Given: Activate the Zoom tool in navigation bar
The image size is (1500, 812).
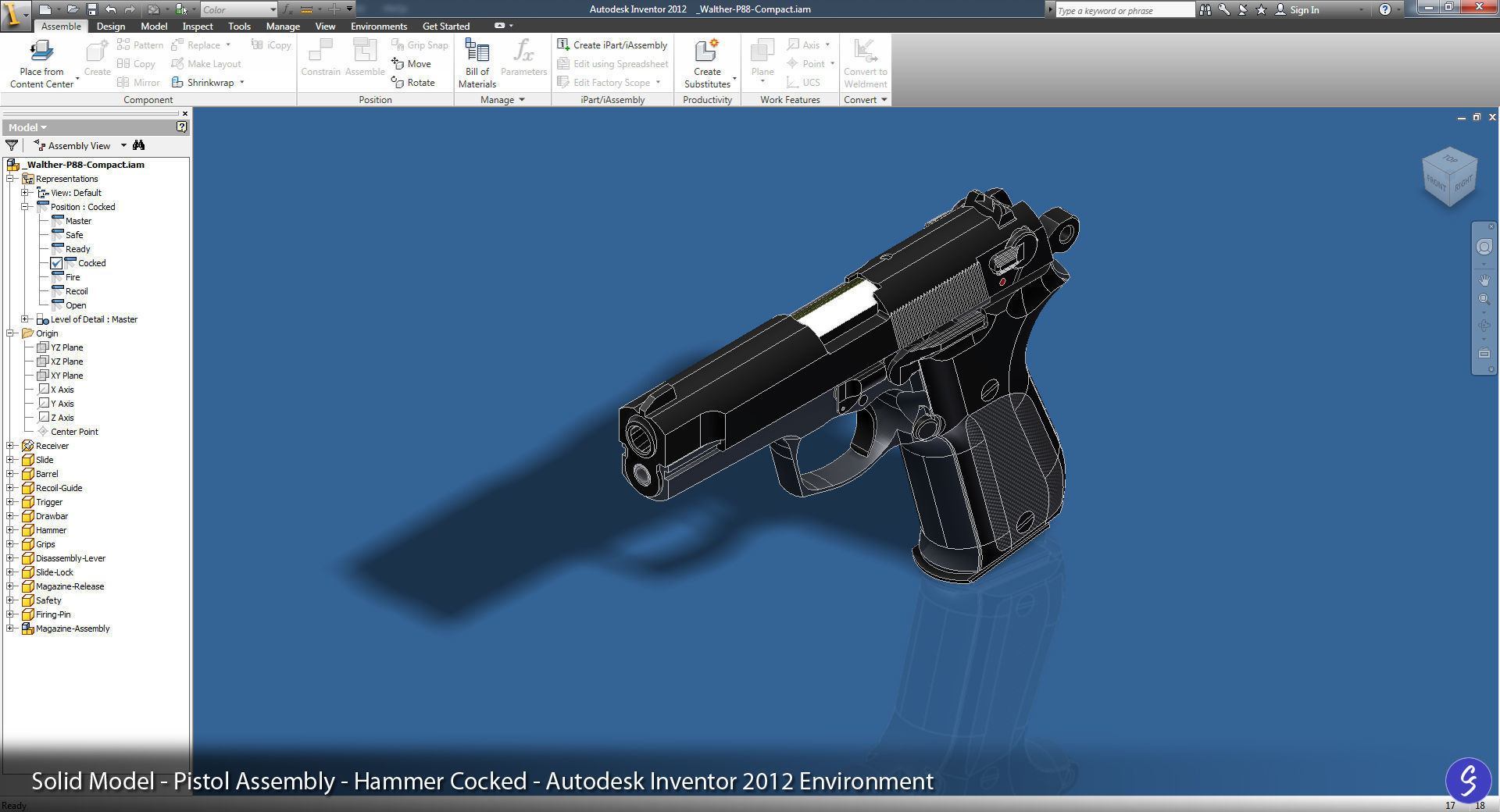Looking at the screenshot, I should click(x=1484, y=300).
